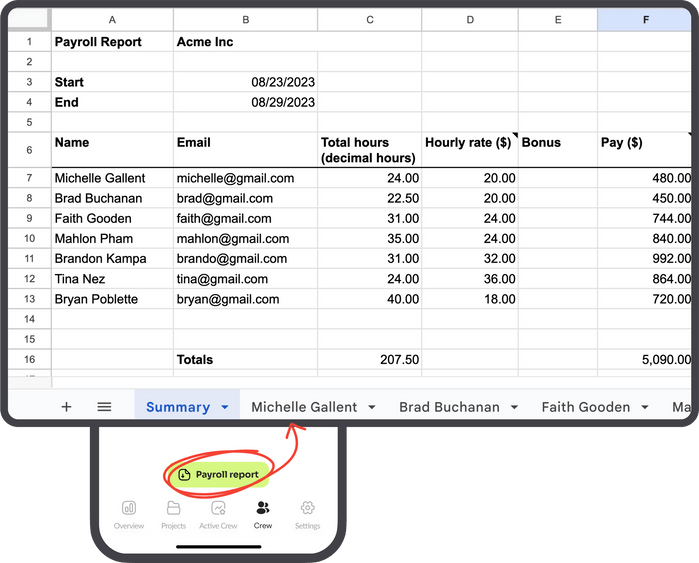This screenshot has height=563, width=699.
Task: Open Michelle Gallent tab dropdown arrow
Action: coord(372,408)
